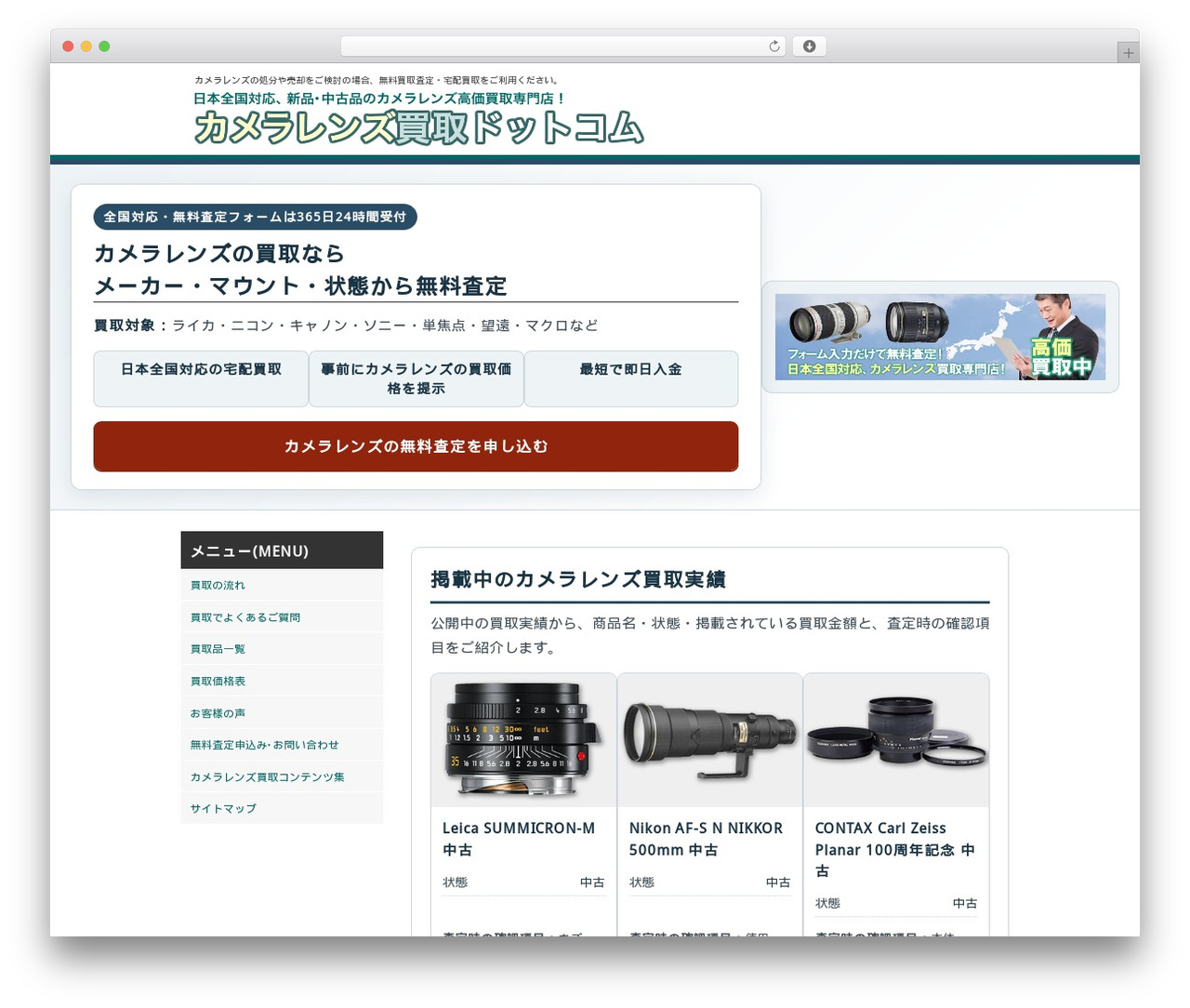Click the CONTAX Carl Zeiss Planar photo

click(x=896, y=740)
